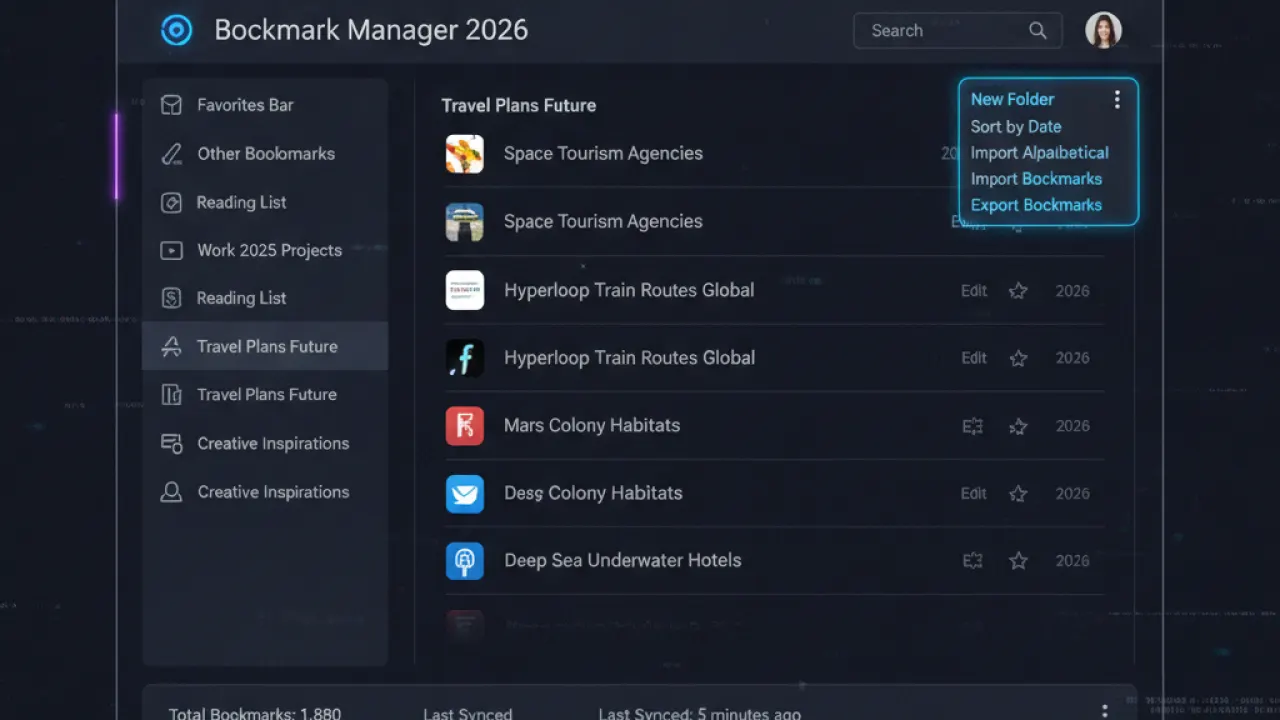Click the building-photo Space Tourism Agencies favicon
This screenshot has width=1280, height=720.
pyautogui.click(x=465, y=222)
